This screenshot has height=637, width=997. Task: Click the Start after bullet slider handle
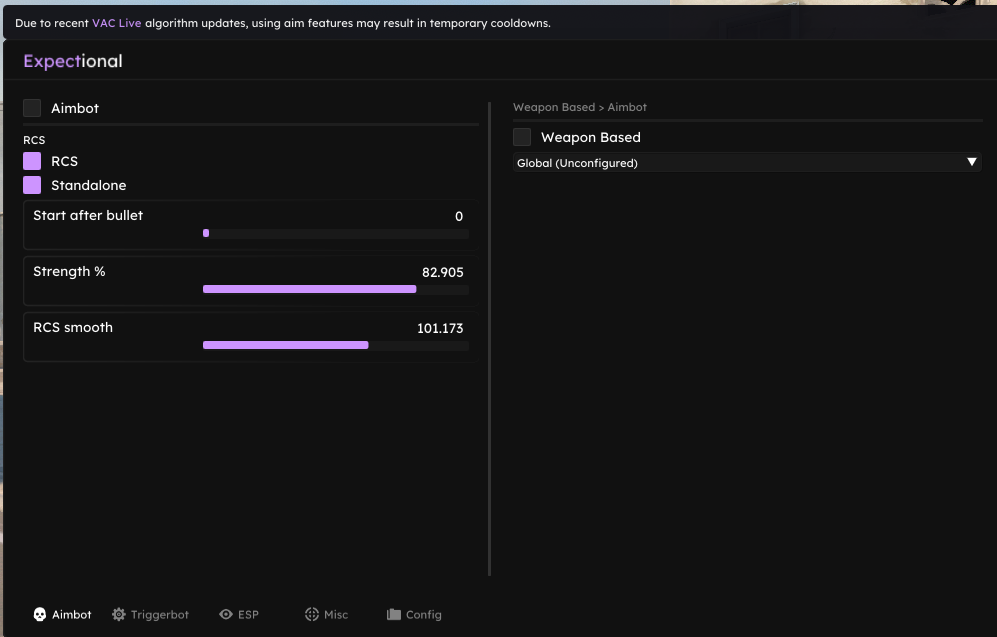coord(206,233)
